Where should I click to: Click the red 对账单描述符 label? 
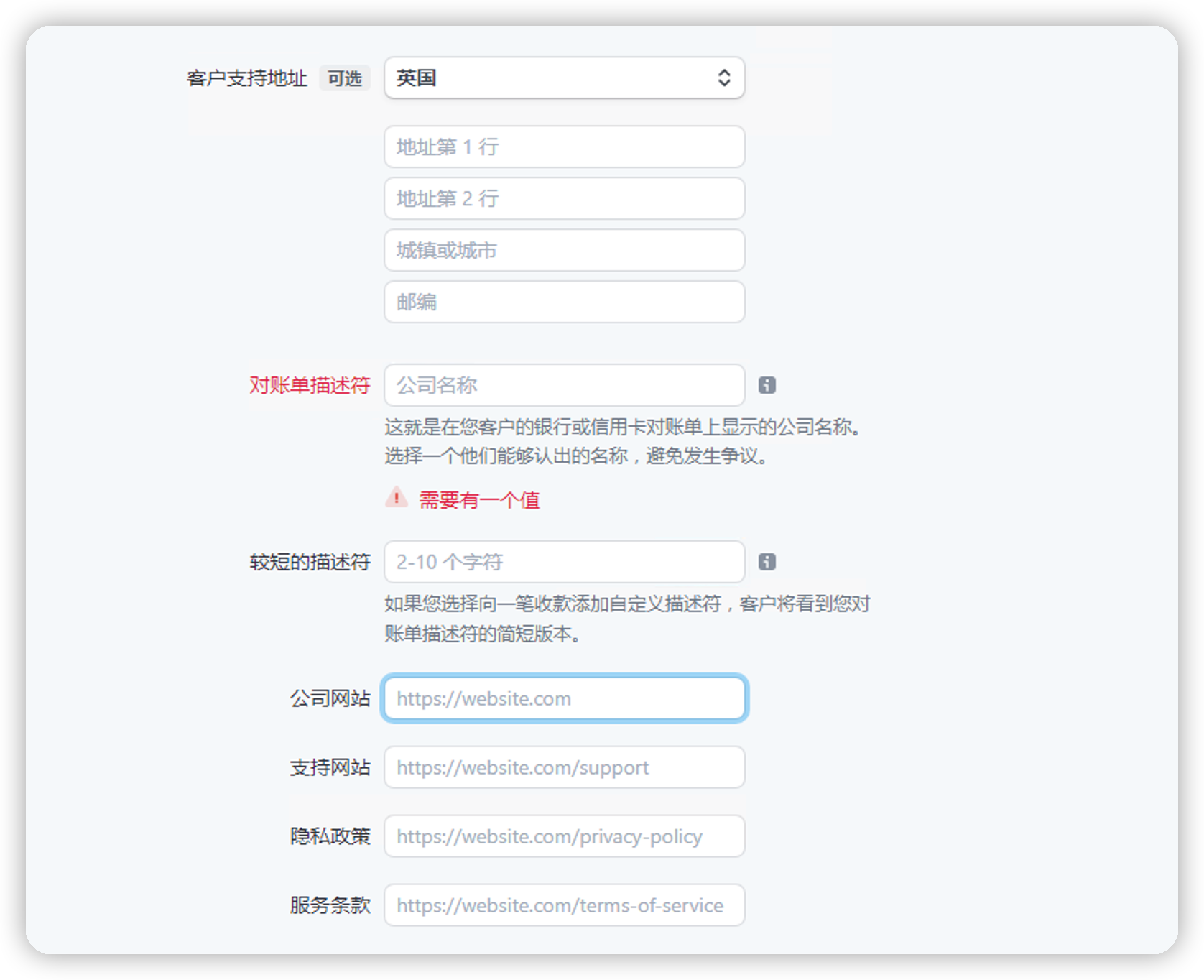tap(310, 386)
